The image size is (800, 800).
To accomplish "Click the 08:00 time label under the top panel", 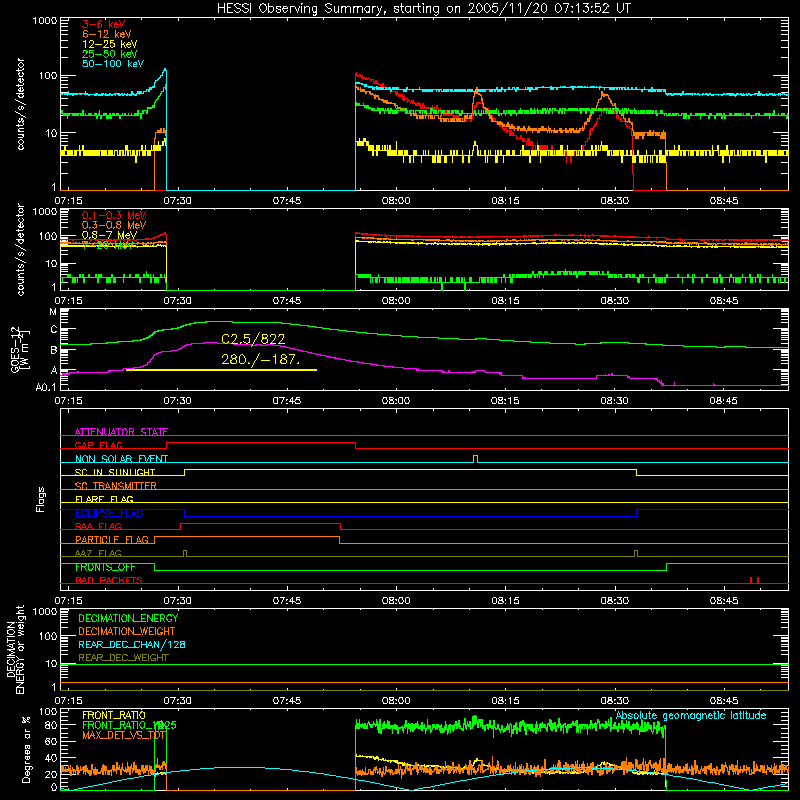I will 396,201.
